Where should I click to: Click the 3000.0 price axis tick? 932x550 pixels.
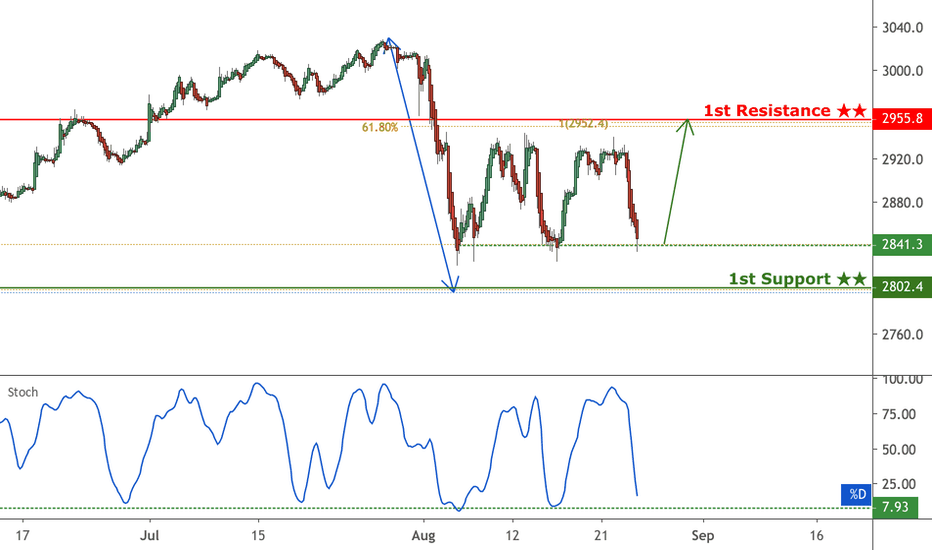902,71
